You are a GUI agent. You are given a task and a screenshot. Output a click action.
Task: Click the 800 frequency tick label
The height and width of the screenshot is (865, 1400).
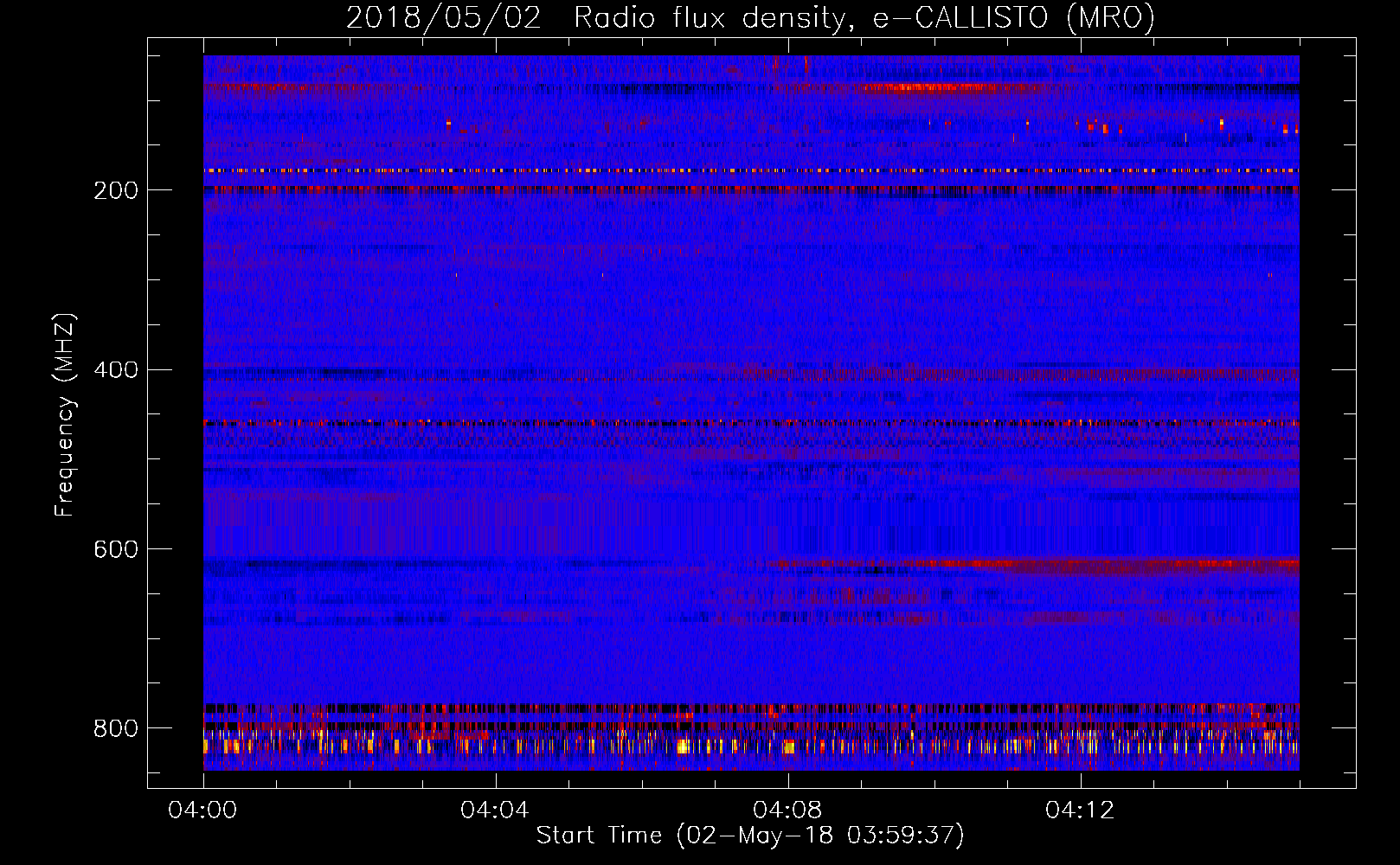point(116,728)
